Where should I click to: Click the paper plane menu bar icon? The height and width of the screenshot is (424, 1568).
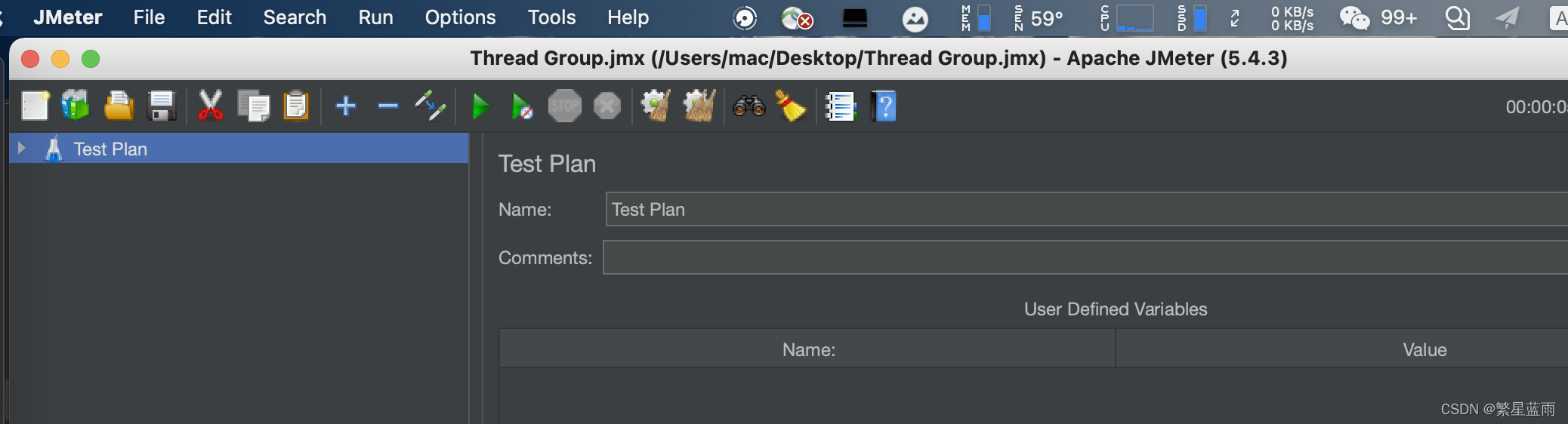click(1507, 17)
